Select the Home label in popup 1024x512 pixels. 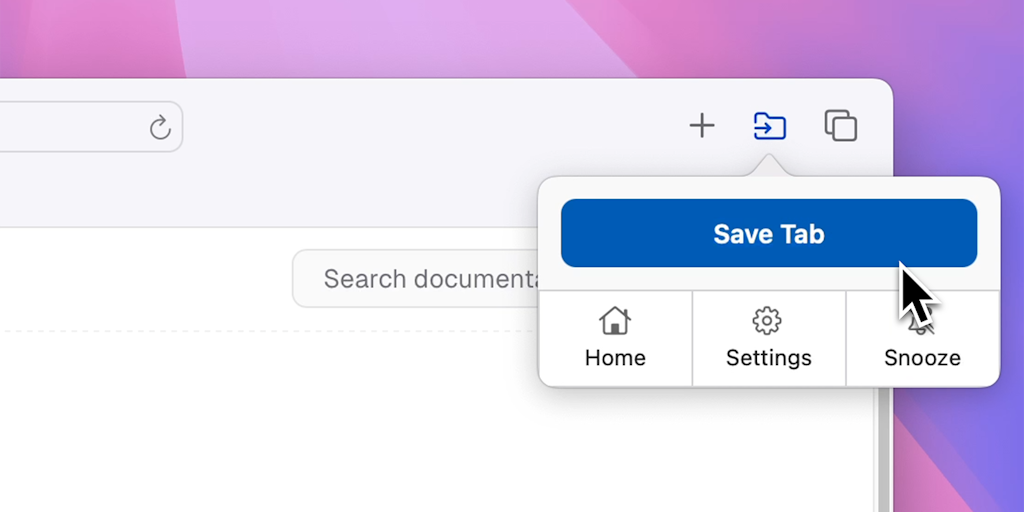click(x=615, y=358)
